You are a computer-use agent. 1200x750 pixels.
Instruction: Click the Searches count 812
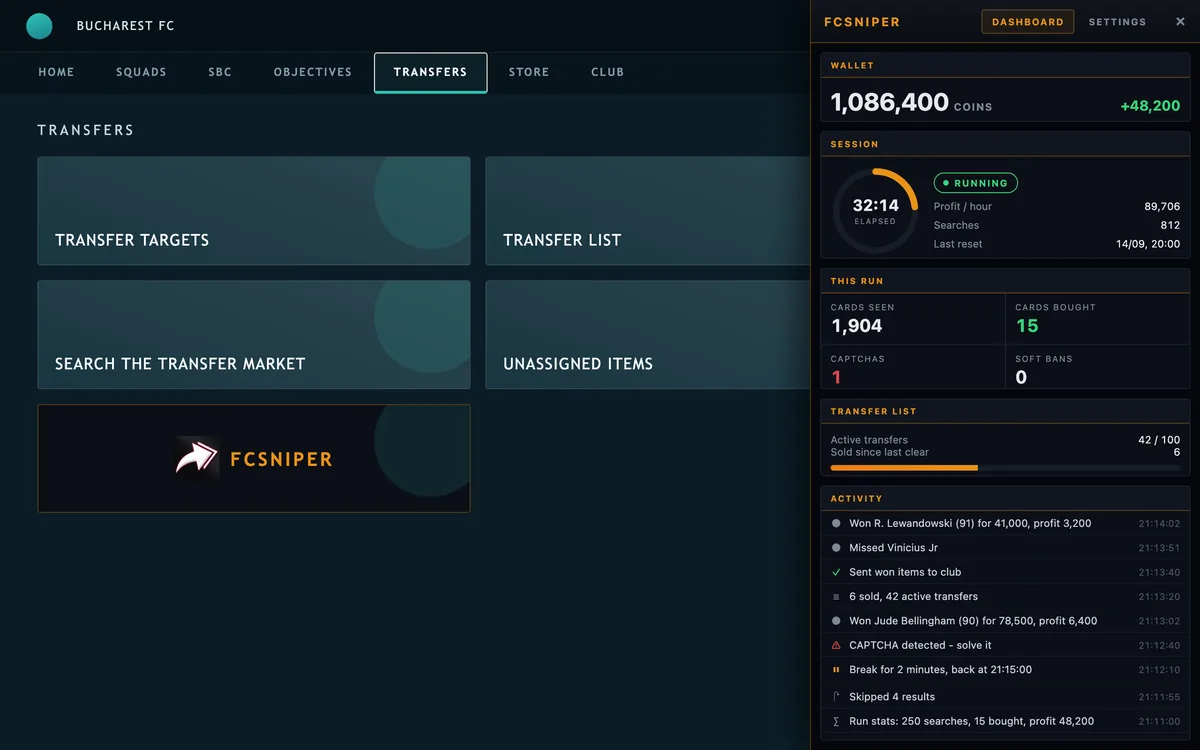pos(1170,225)
